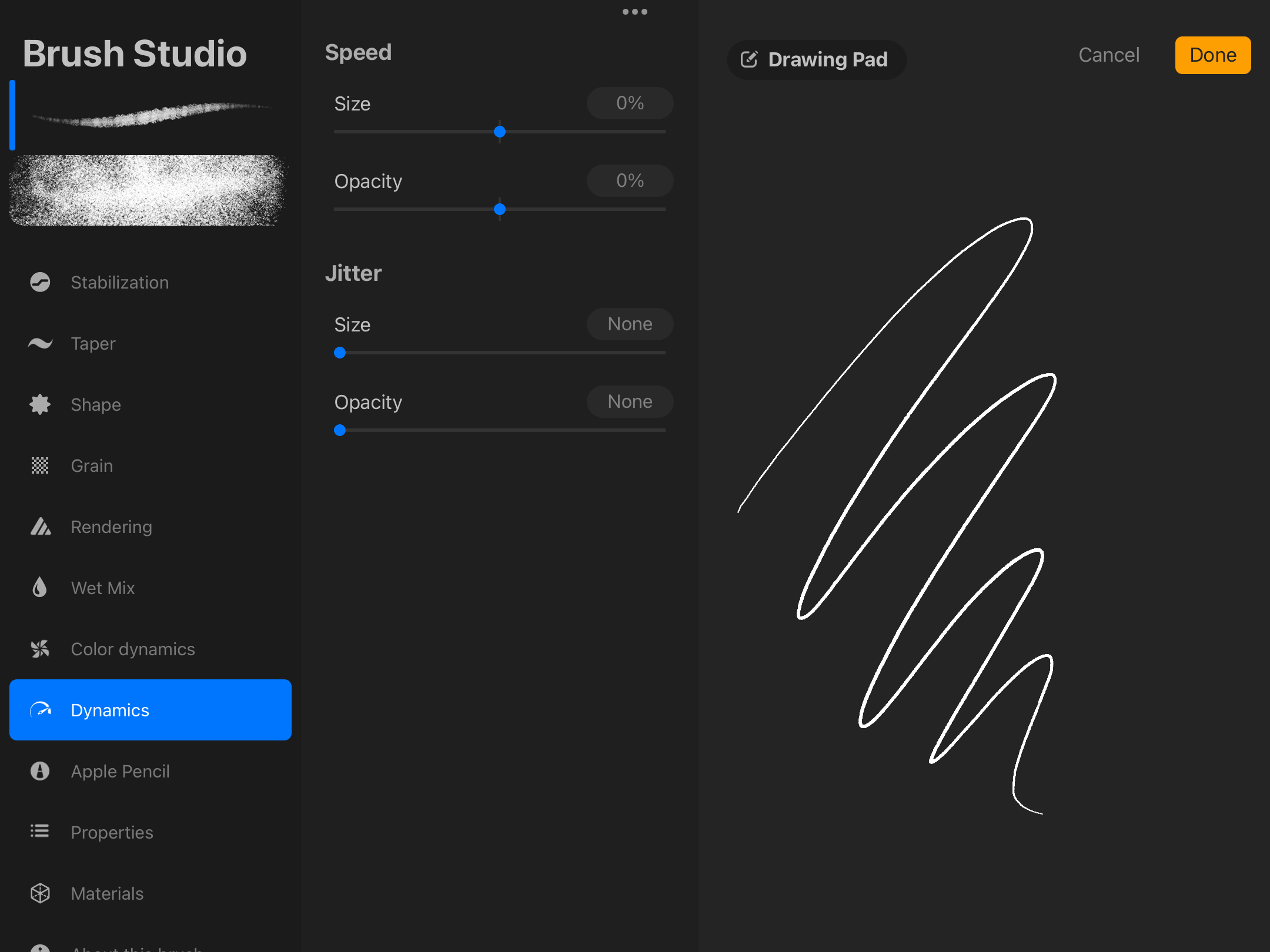1270x952 pixels.
Task: Tap the Speed Opacity percentage pill
Action: click(x=630, y=180)
